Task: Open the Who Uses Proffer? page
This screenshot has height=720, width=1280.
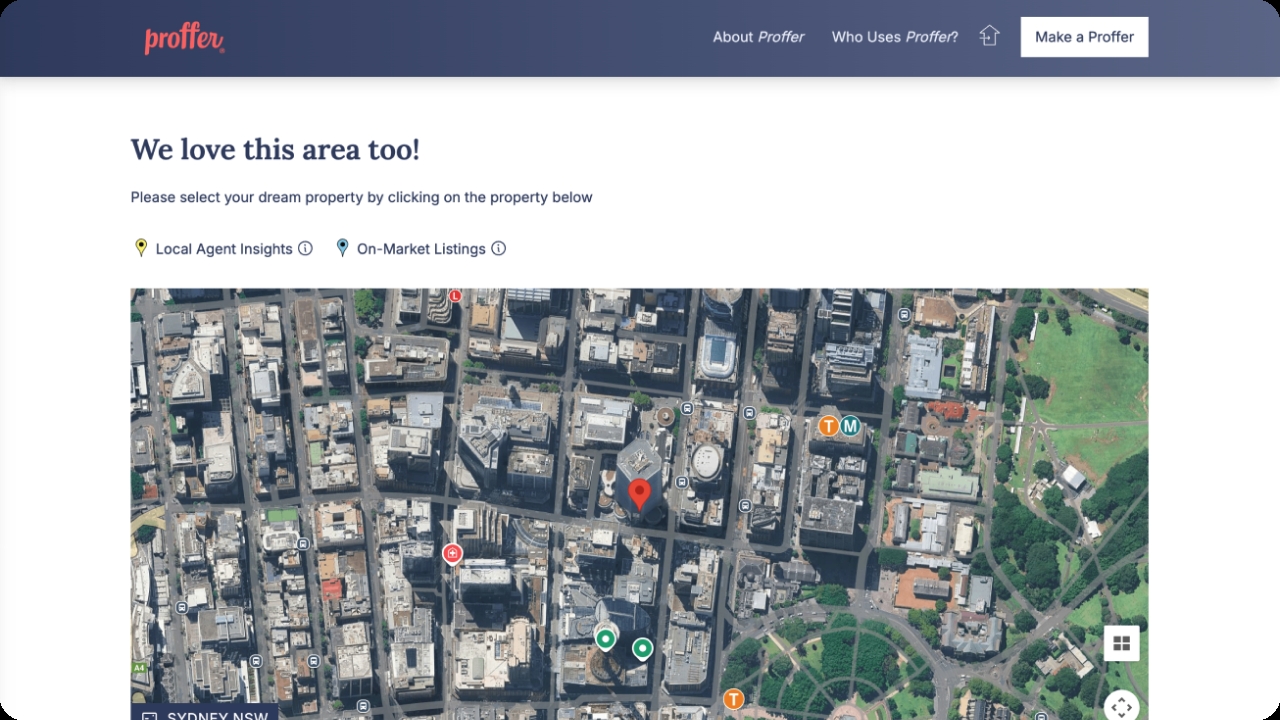Action: 895,37
